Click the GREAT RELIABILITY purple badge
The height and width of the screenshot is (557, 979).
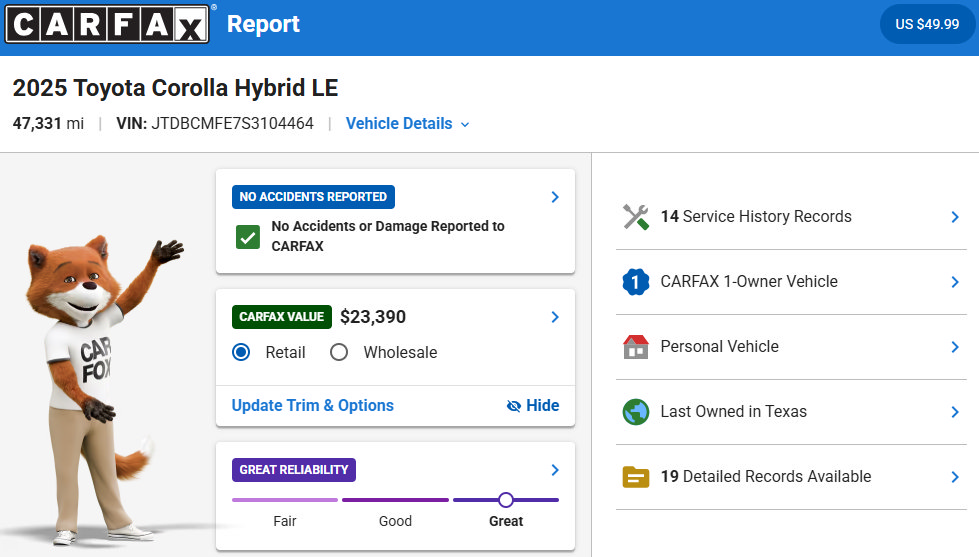294,470
